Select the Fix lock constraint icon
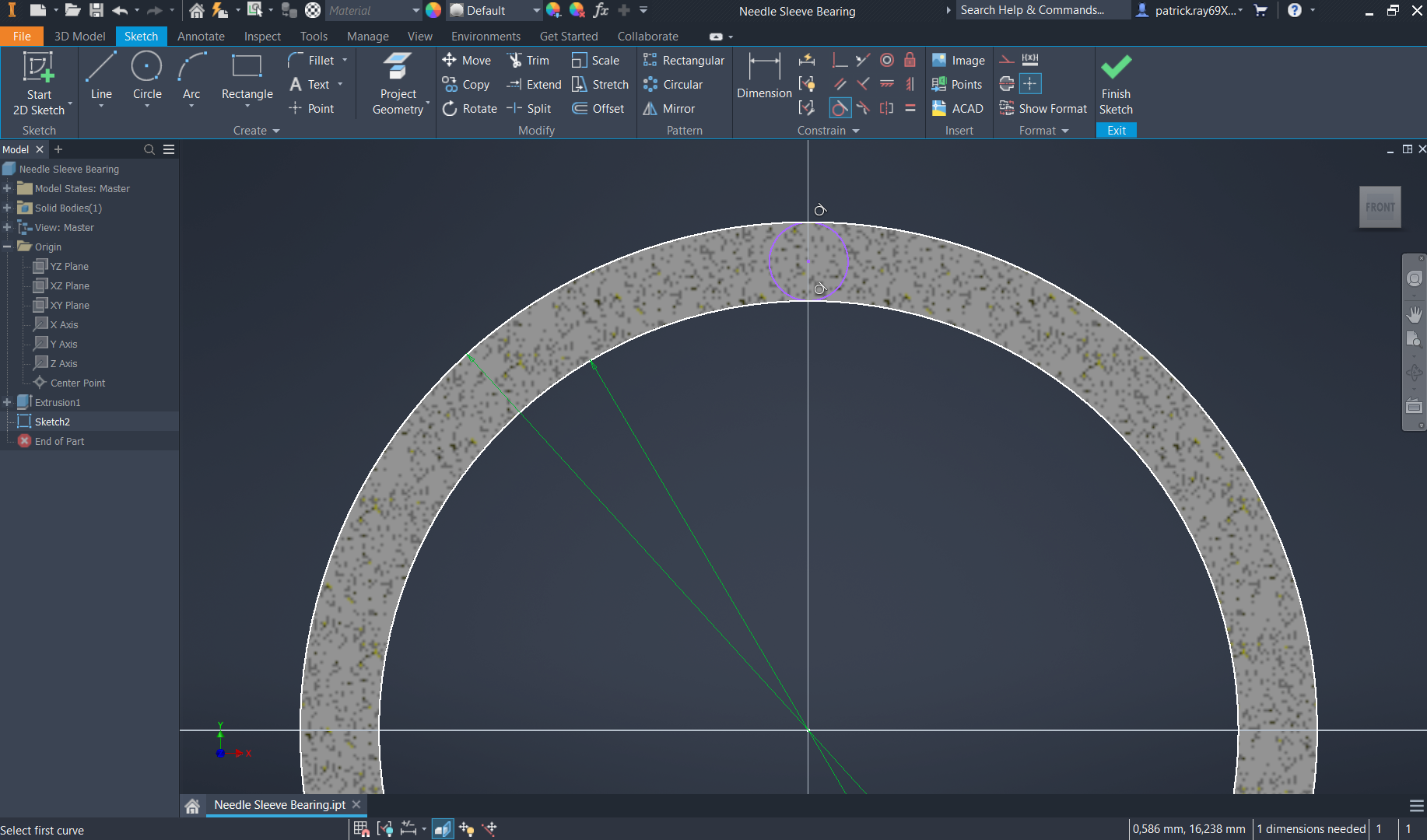Viewport: 1427px width, 840px height. click(x=910, y=60)
